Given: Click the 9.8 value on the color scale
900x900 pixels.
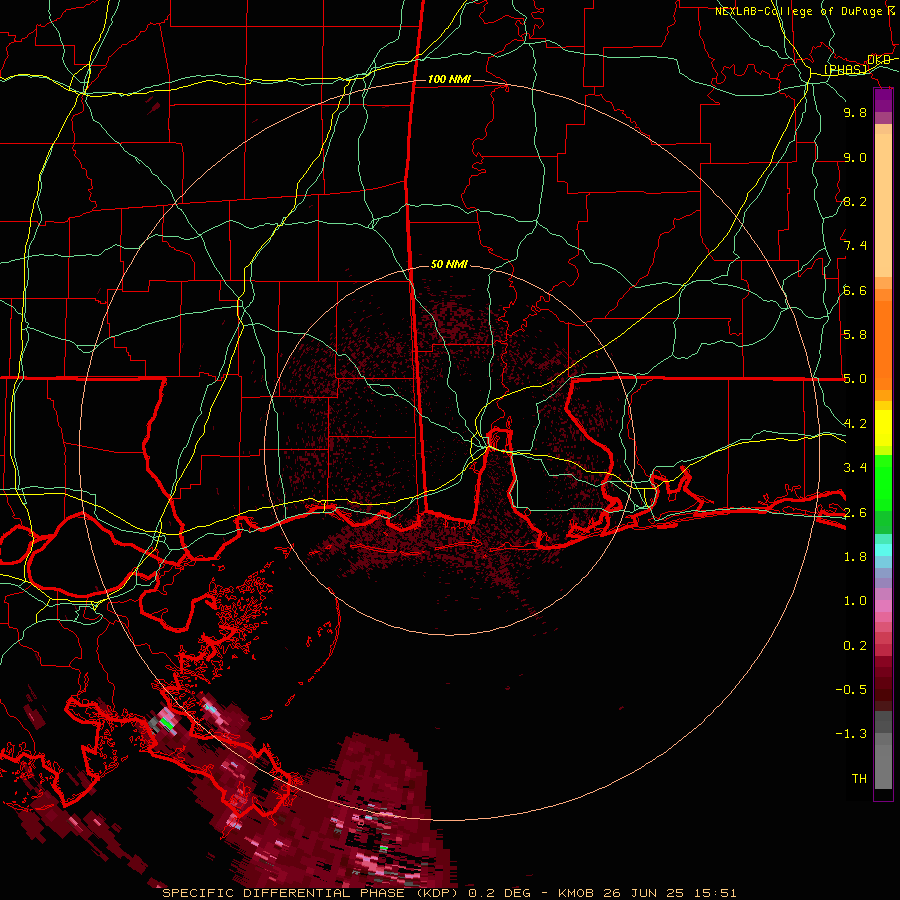Looking at the screenshot, I should click(855, 112).
